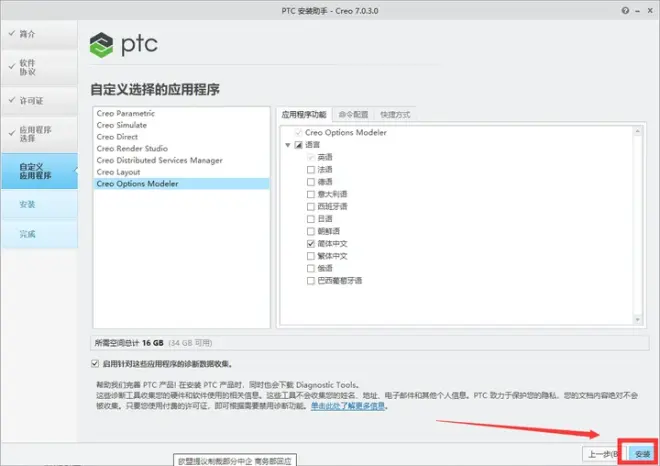
Task: Enable 俄语 language checkbox
Action: point(311,269)
